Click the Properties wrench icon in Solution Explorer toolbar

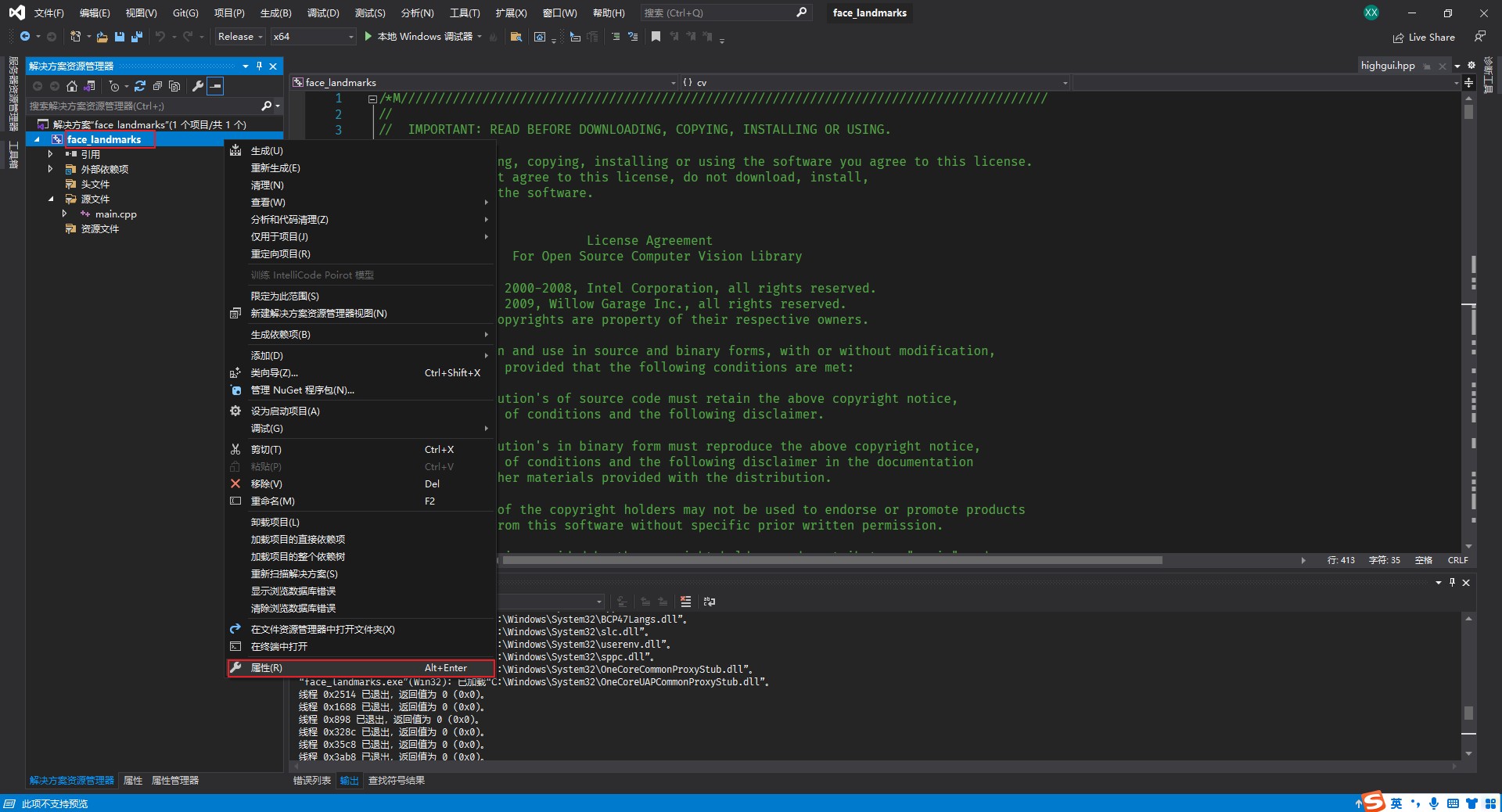198,86
